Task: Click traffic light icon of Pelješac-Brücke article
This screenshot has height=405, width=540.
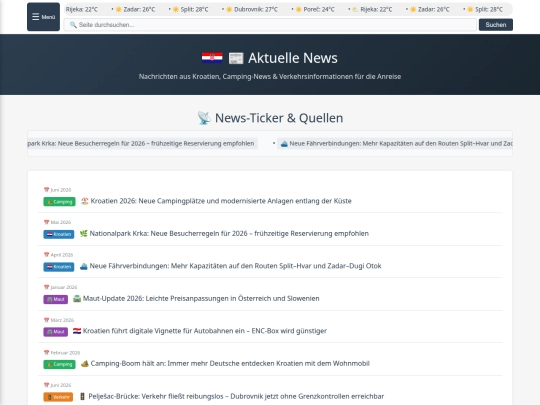Action: tap(82, 396)
